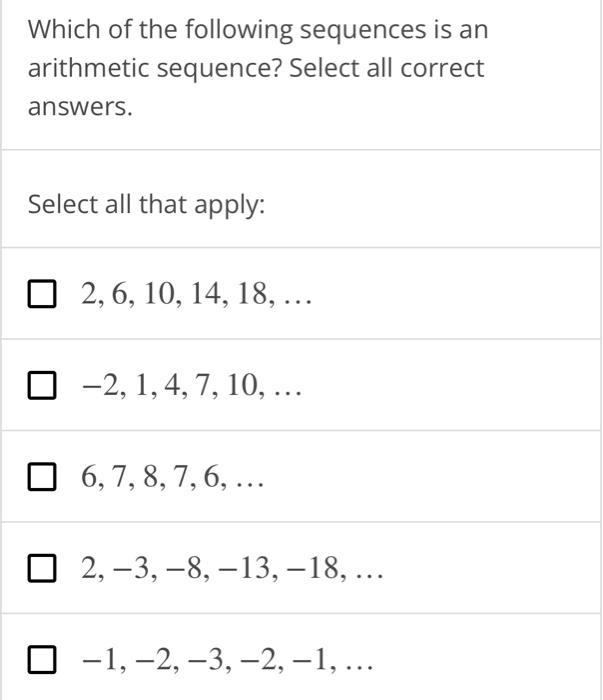Click the word "arithmetic" in the question
The width and height of the screenshot is (603, 700).
point(88,68)
